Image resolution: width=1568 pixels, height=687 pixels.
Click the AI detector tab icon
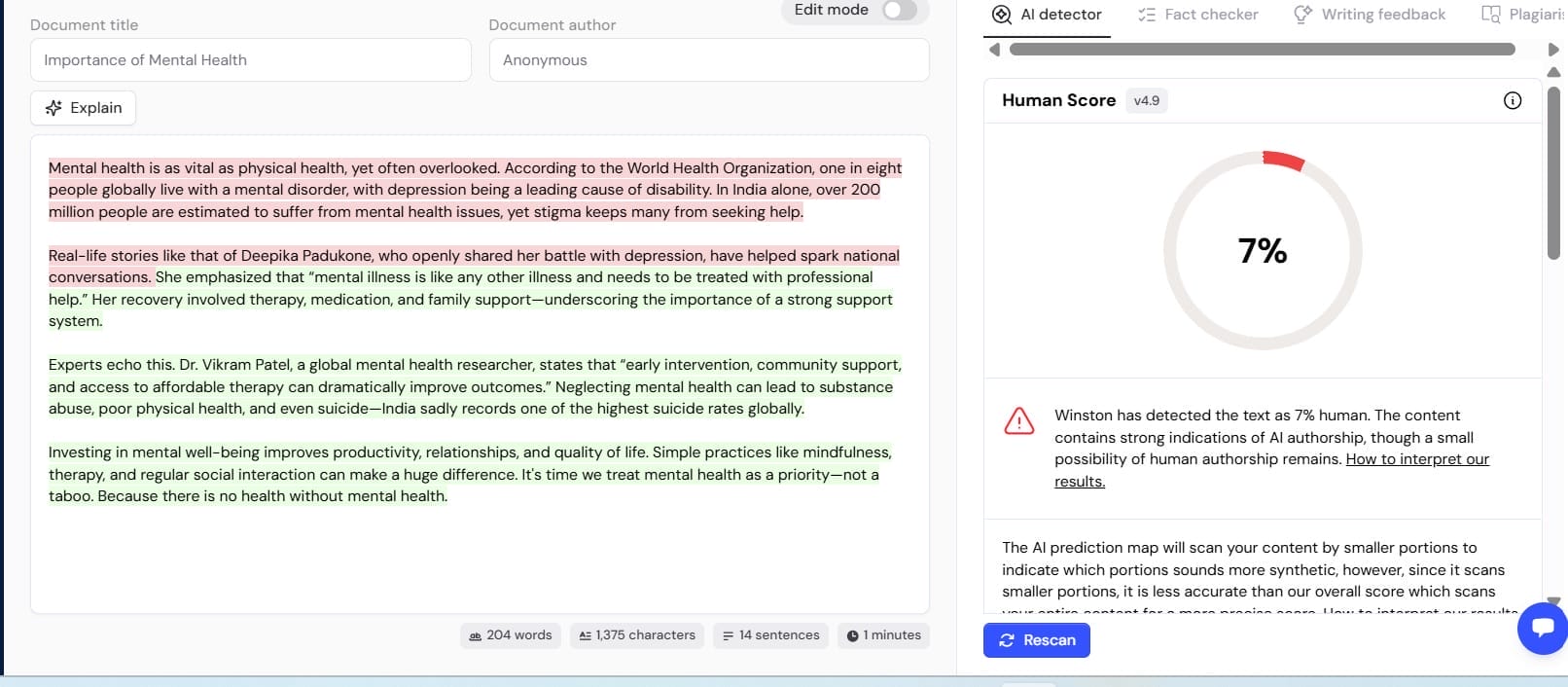coord(1002,15)
